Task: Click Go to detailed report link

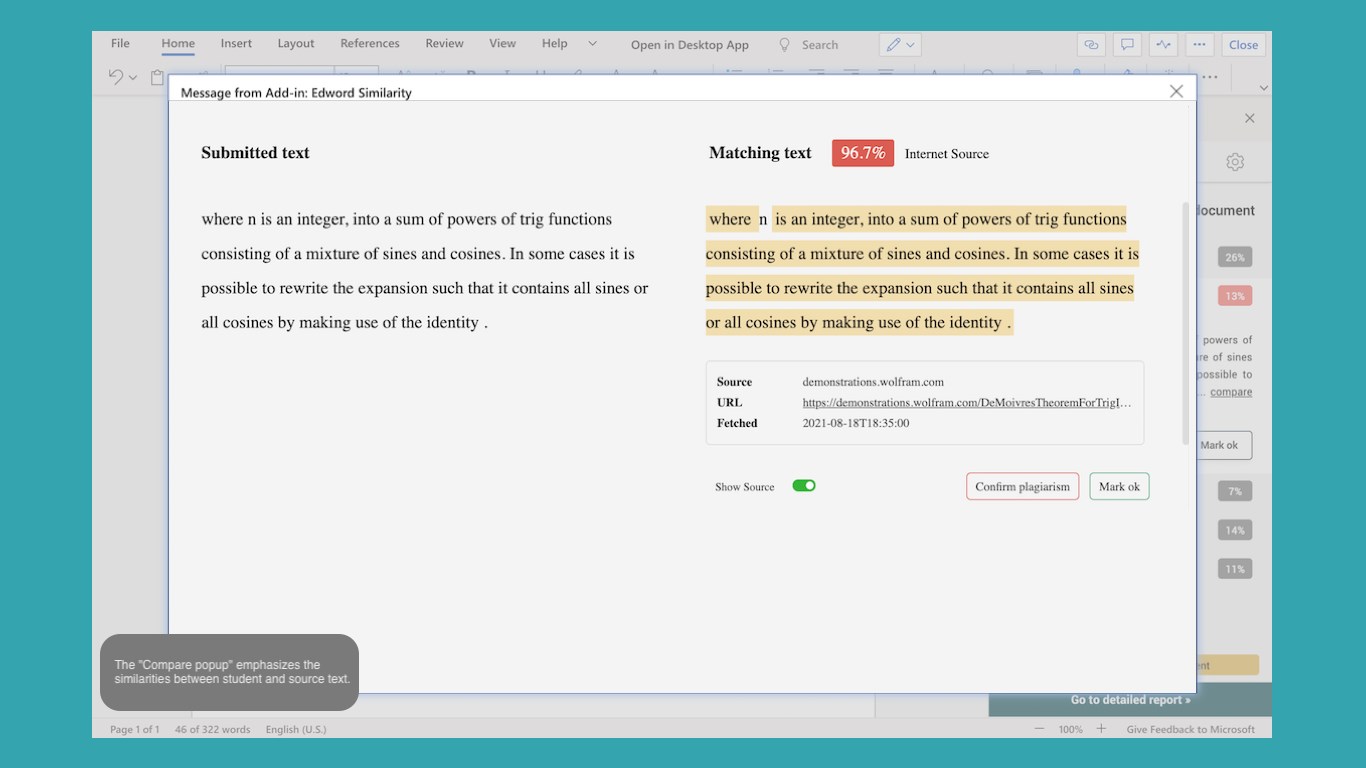Action: 1130,700
